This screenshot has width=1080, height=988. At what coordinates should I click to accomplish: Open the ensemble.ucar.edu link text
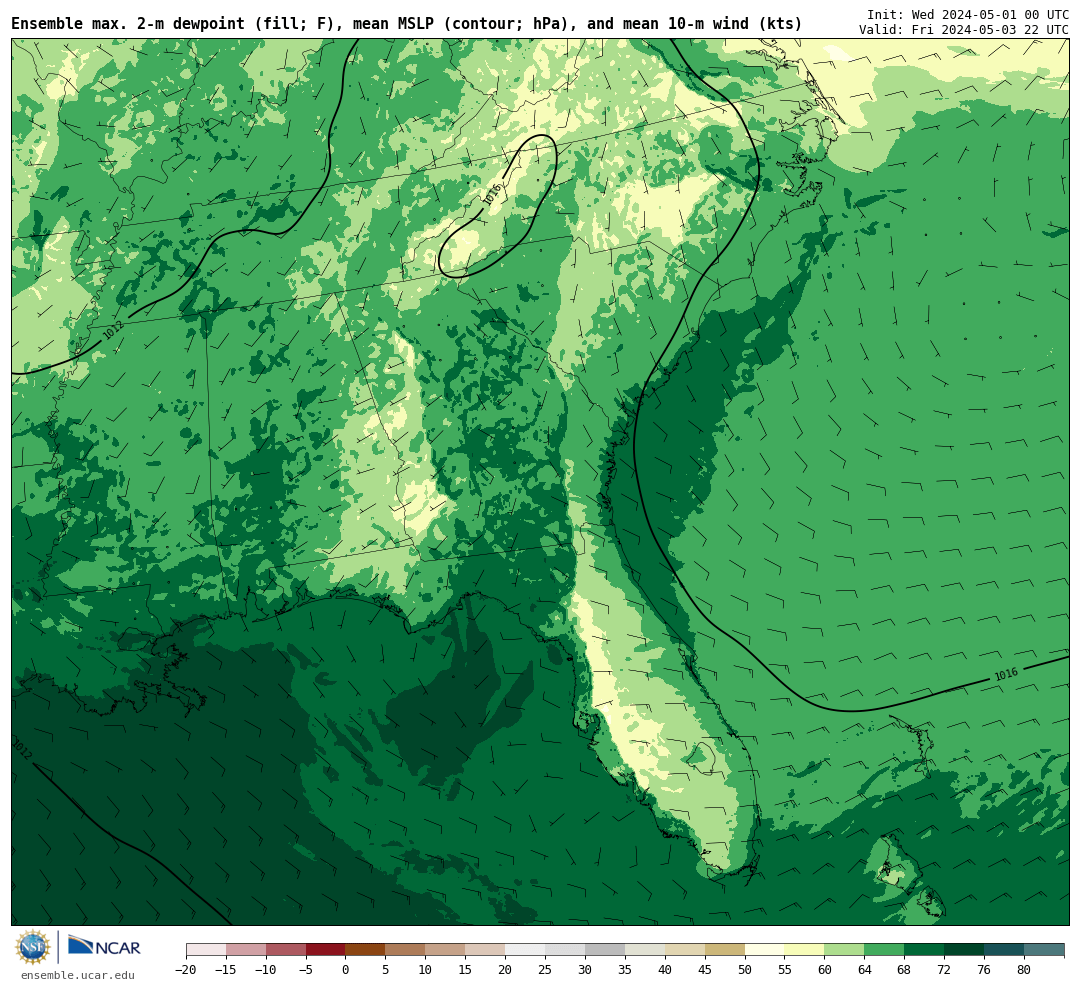pos(78,975)
